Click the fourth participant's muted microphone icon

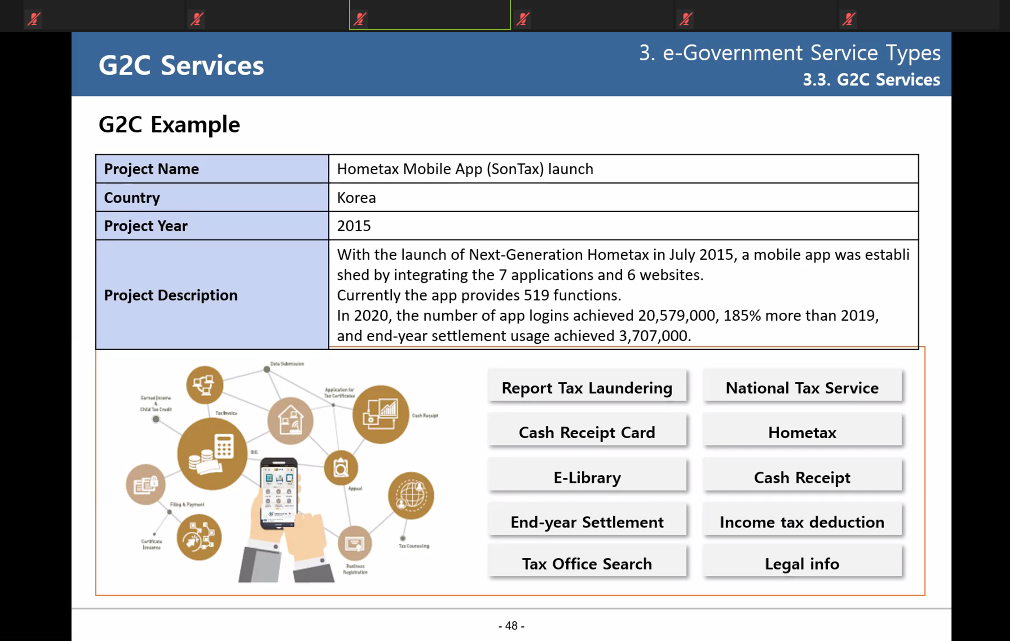coord(523,19)
